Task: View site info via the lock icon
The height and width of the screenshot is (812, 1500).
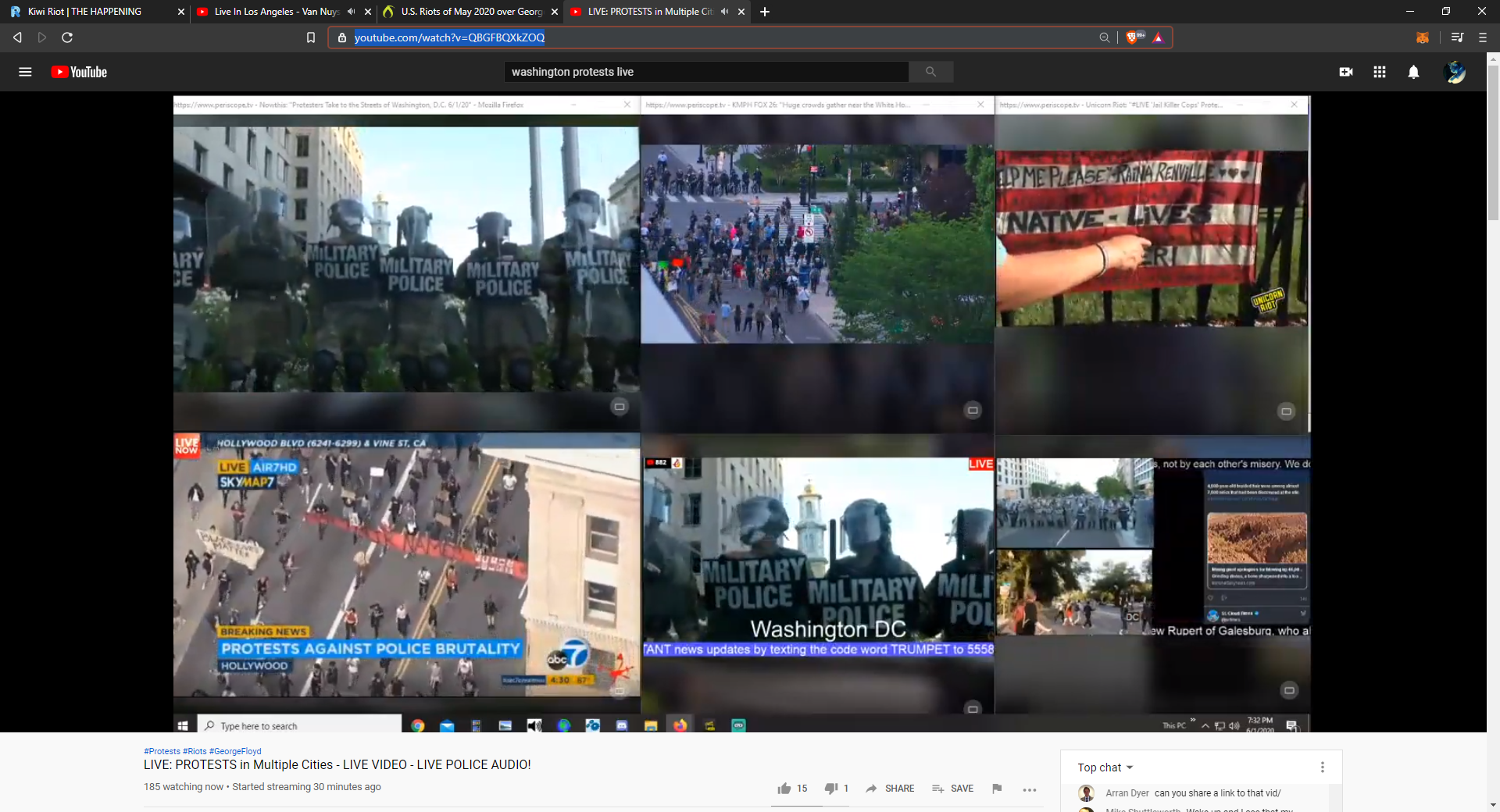Action: coord(341,37)
